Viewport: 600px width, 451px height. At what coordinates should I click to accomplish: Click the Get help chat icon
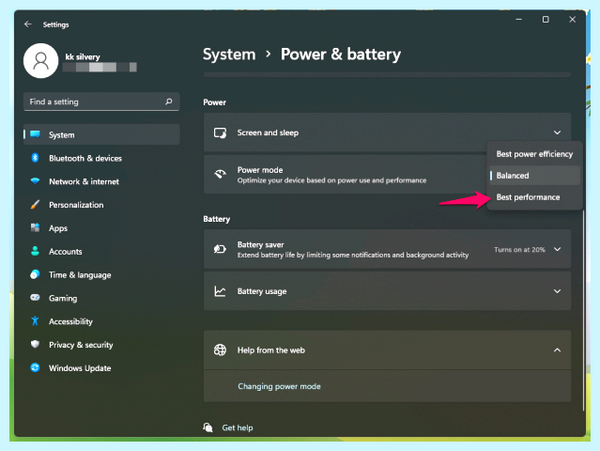tap(208, 427)
